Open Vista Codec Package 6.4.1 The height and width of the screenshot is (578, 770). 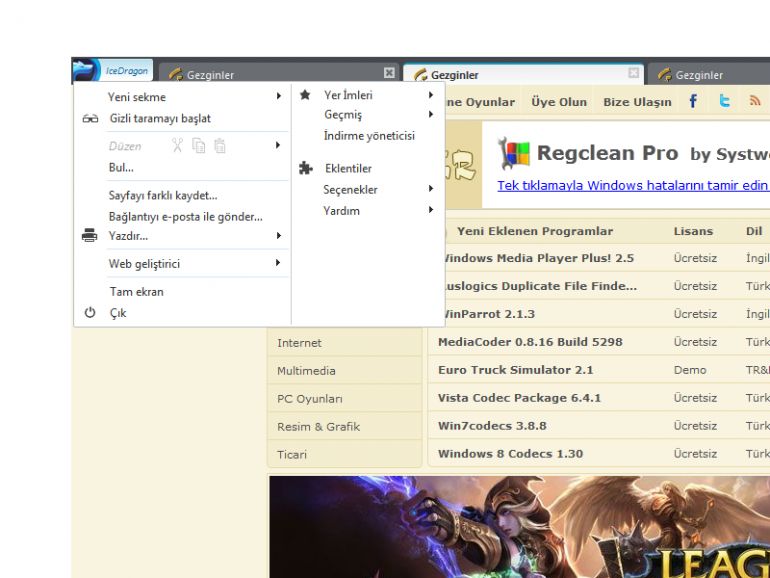[519, 398]
